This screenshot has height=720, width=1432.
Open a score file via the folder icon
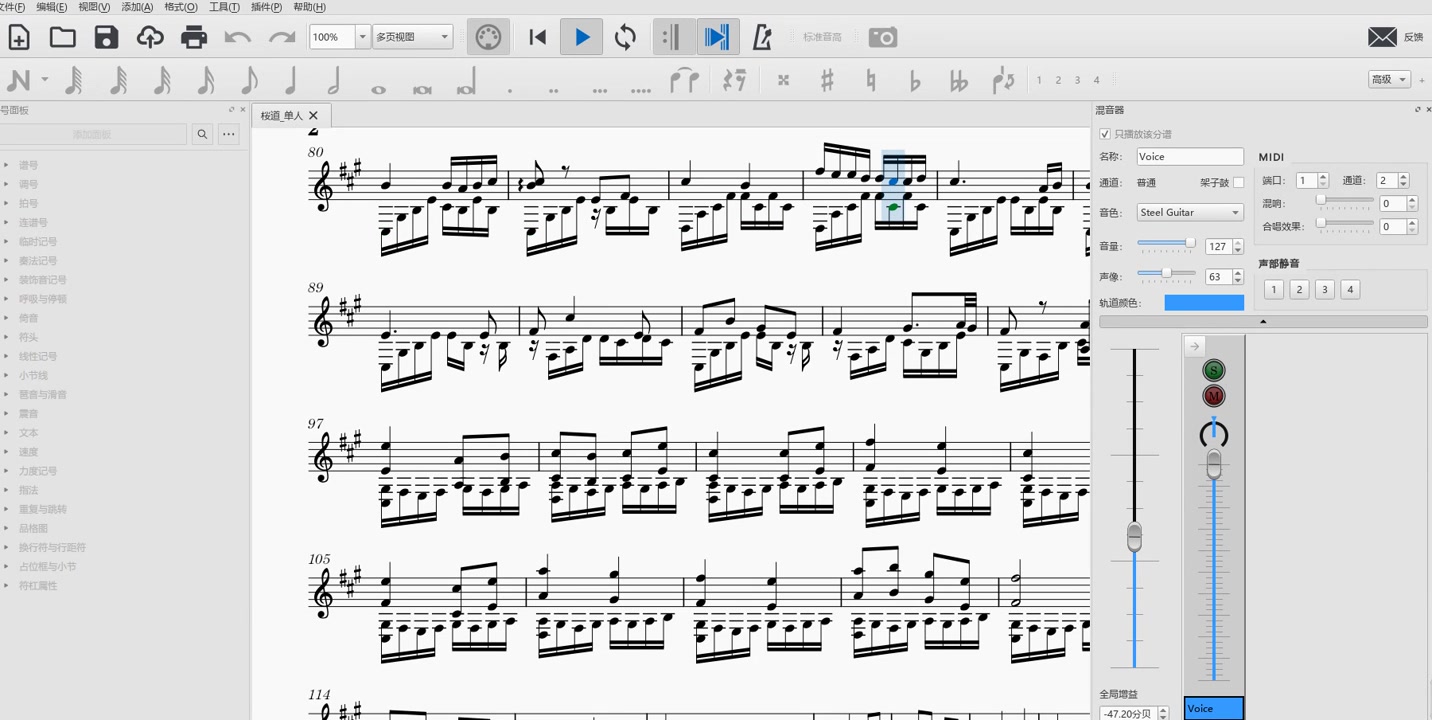point(63,38)
